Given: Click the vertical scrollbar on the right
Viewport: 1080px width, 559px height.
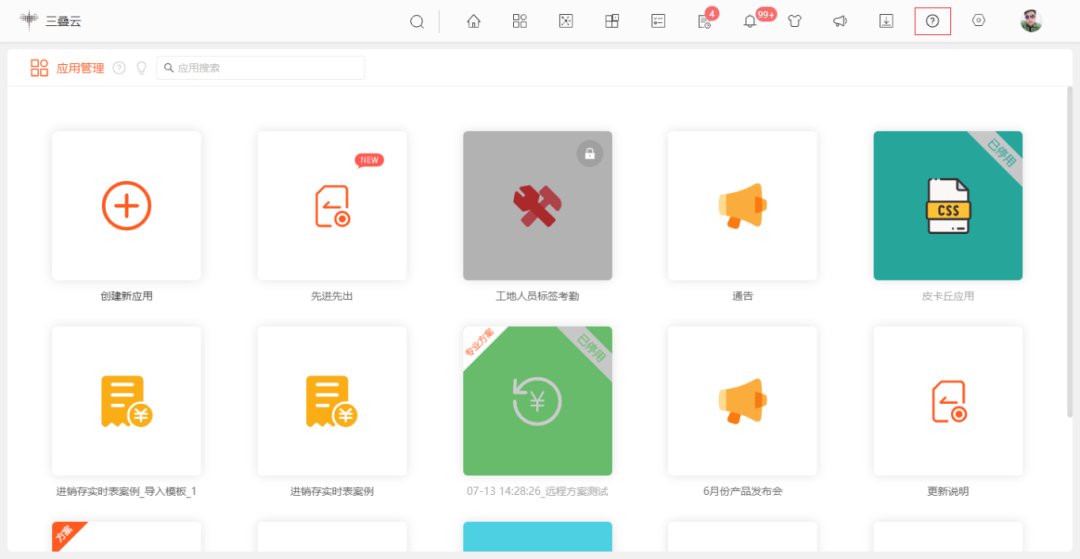Looking at the screenshot, I should click(1070, 251).
